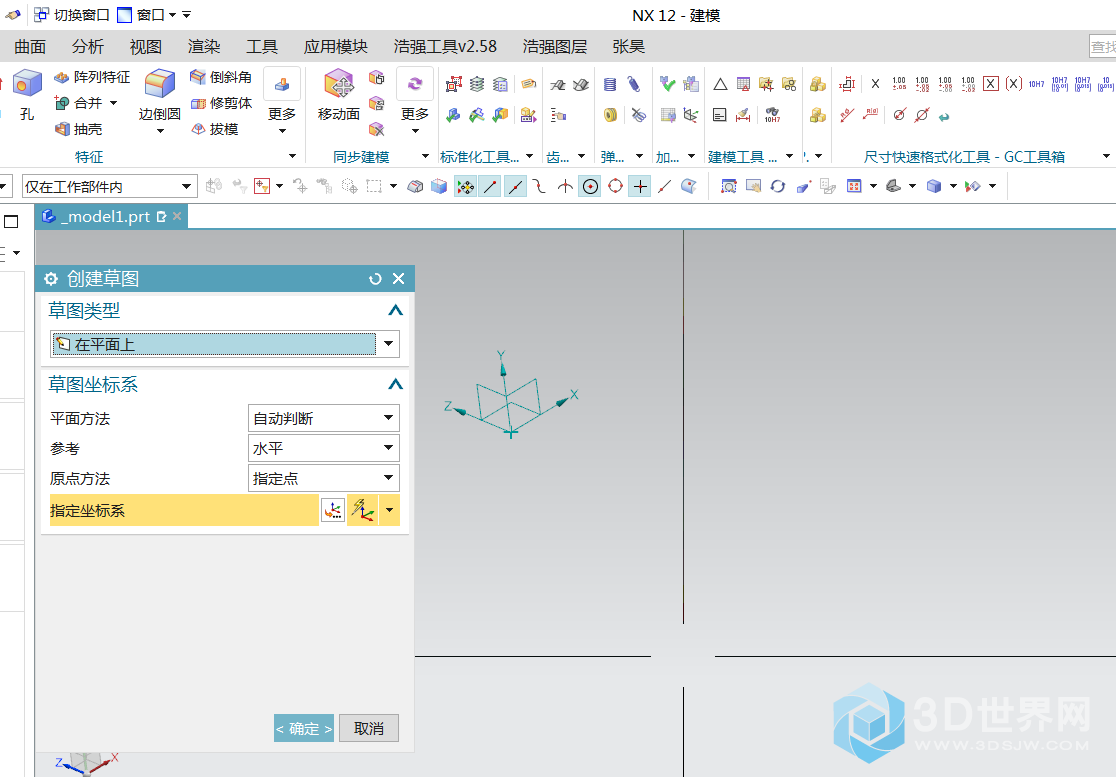Open the 张昊 ribbon tab

[x=628, y=47]
